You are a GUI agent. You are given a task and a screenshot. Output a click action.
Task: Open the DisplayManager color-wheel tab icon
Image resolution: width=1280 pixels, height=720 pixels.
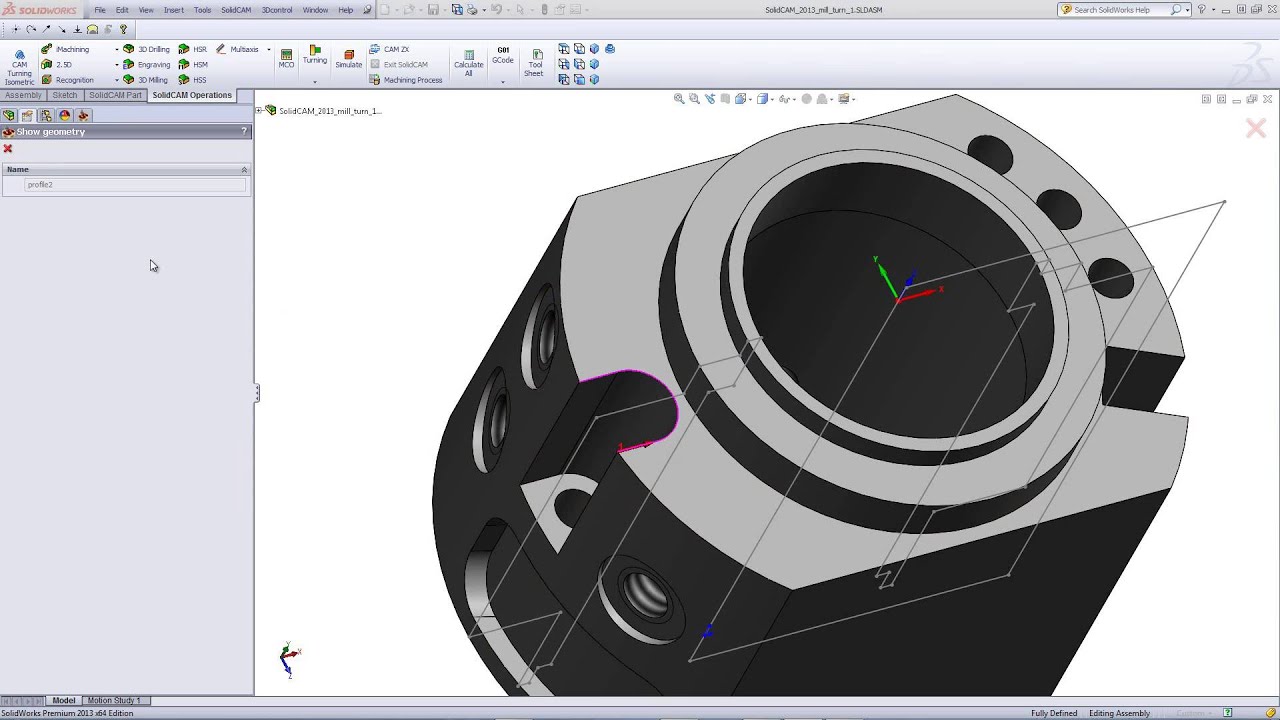(x=65, y=116)
